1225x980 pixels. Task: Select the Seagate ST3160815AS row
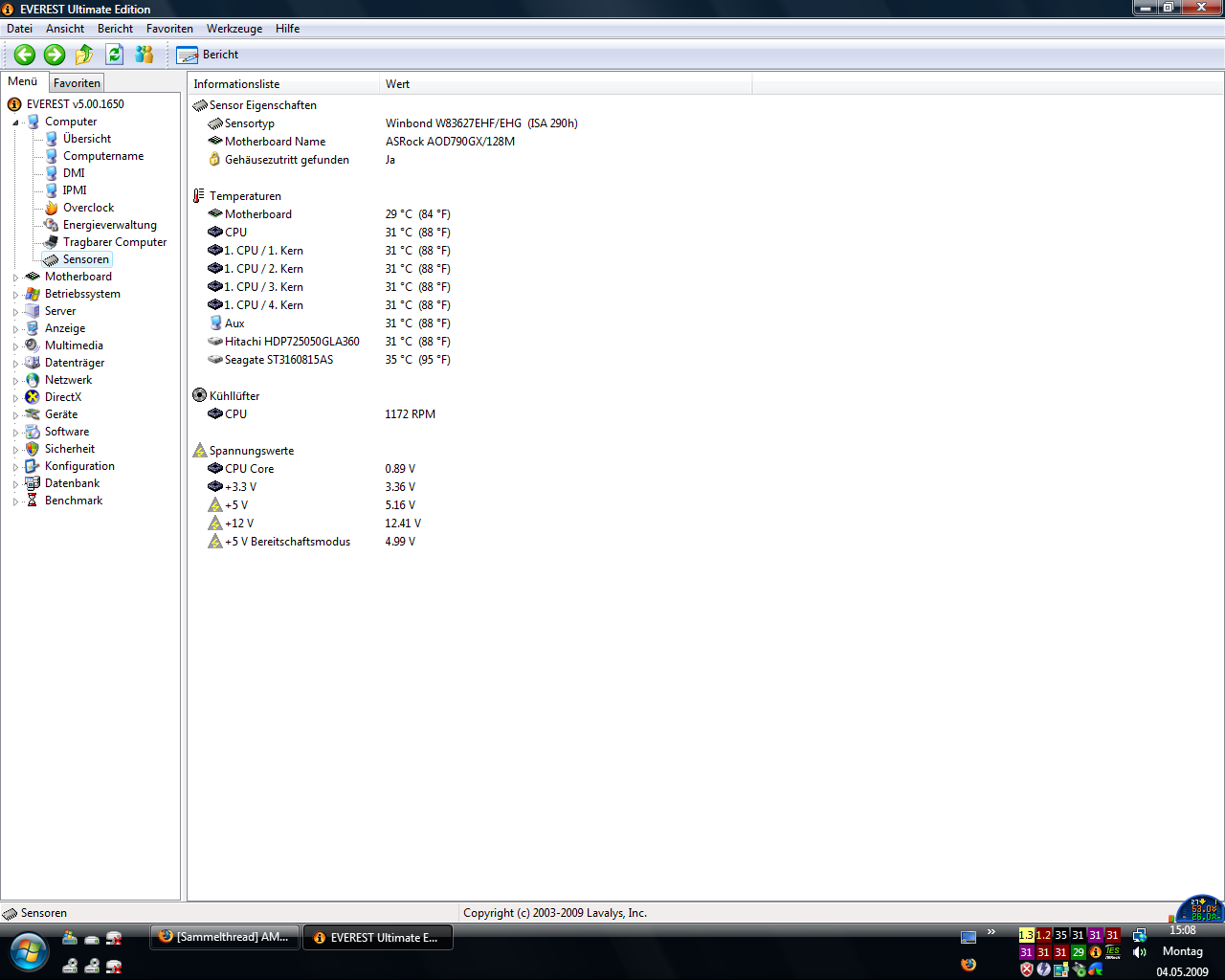(x=329, y=360)
